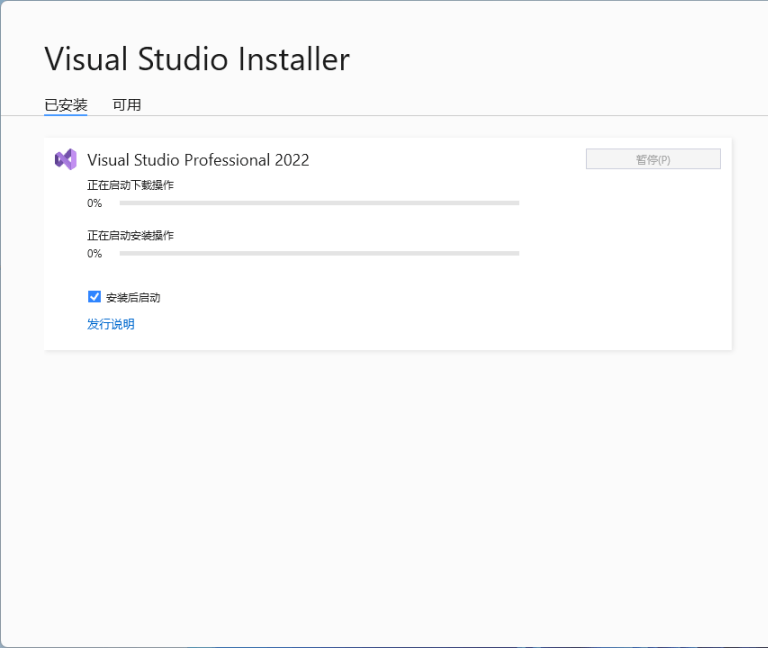Click the 0% value under installation status
Image resolution: width=768 pixels, height=648 pixels.
tap(95, 253)
